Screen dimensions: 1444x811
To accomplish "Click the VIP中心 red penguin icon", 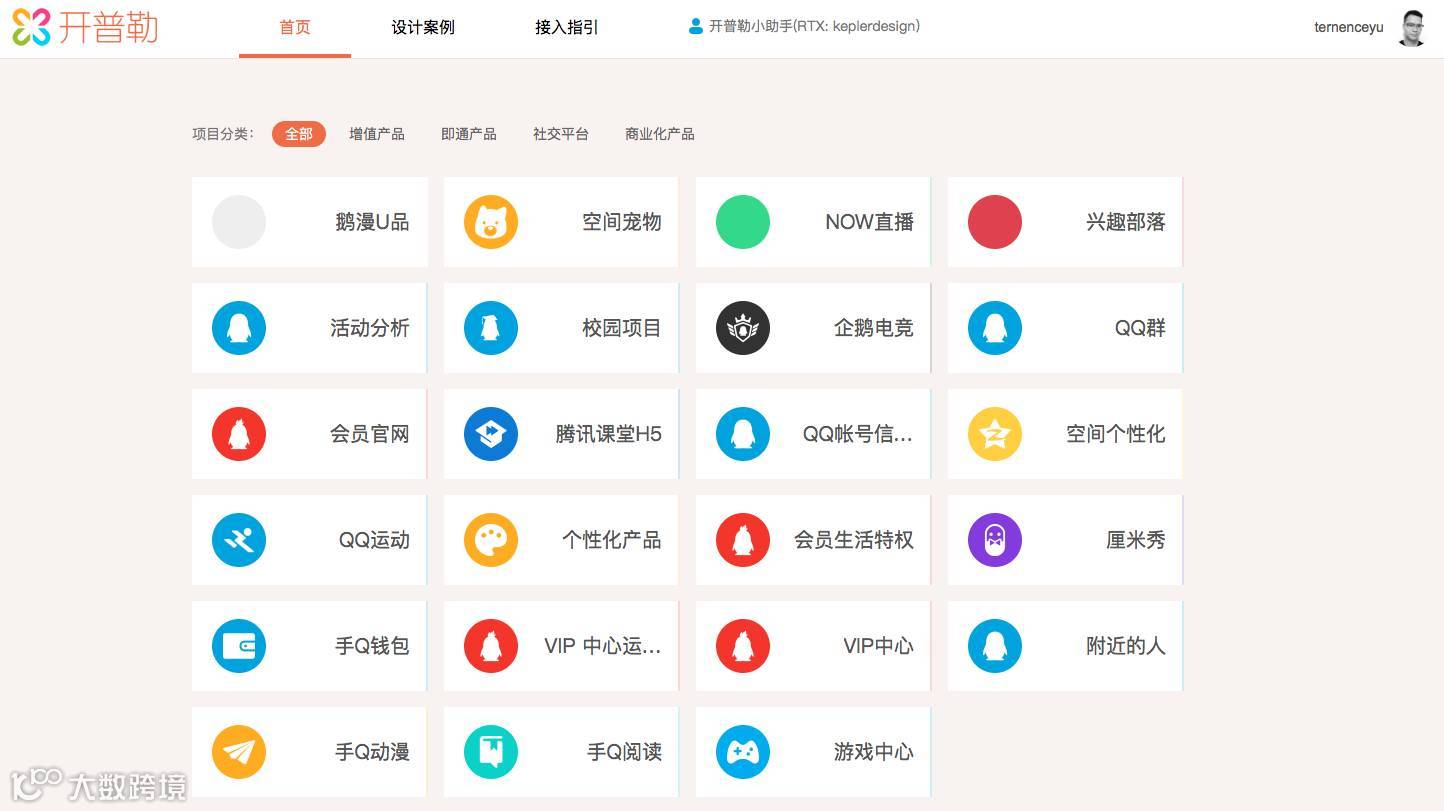I will point(743,646).
